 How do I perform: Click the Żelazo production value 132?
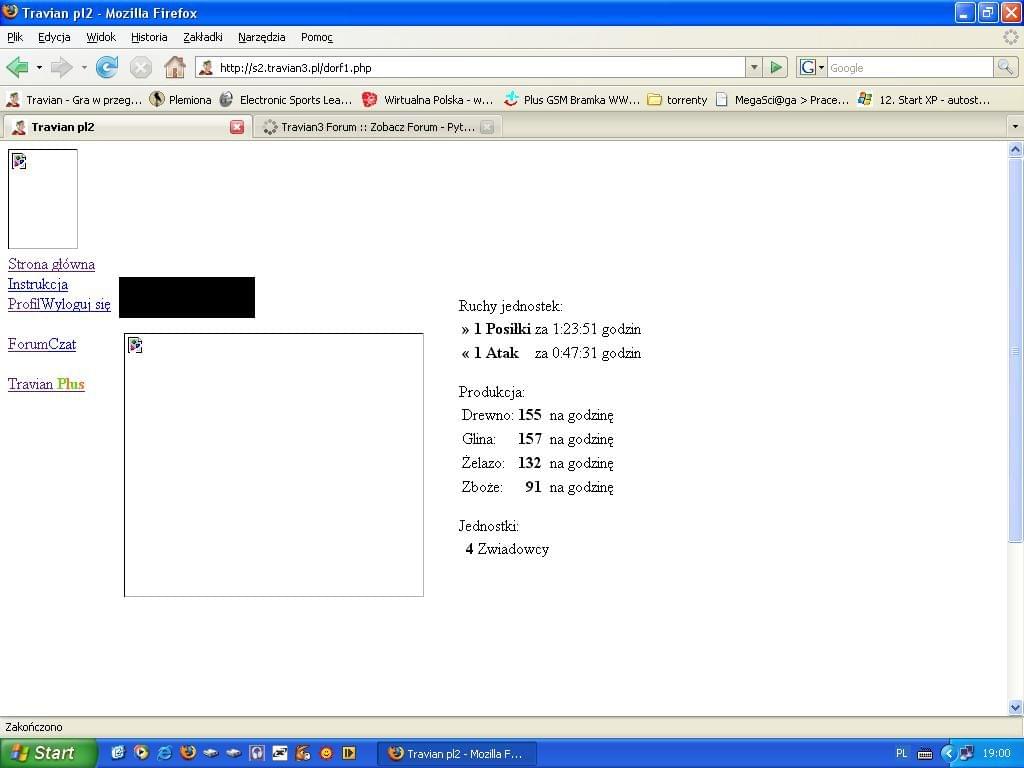point(530,463)
